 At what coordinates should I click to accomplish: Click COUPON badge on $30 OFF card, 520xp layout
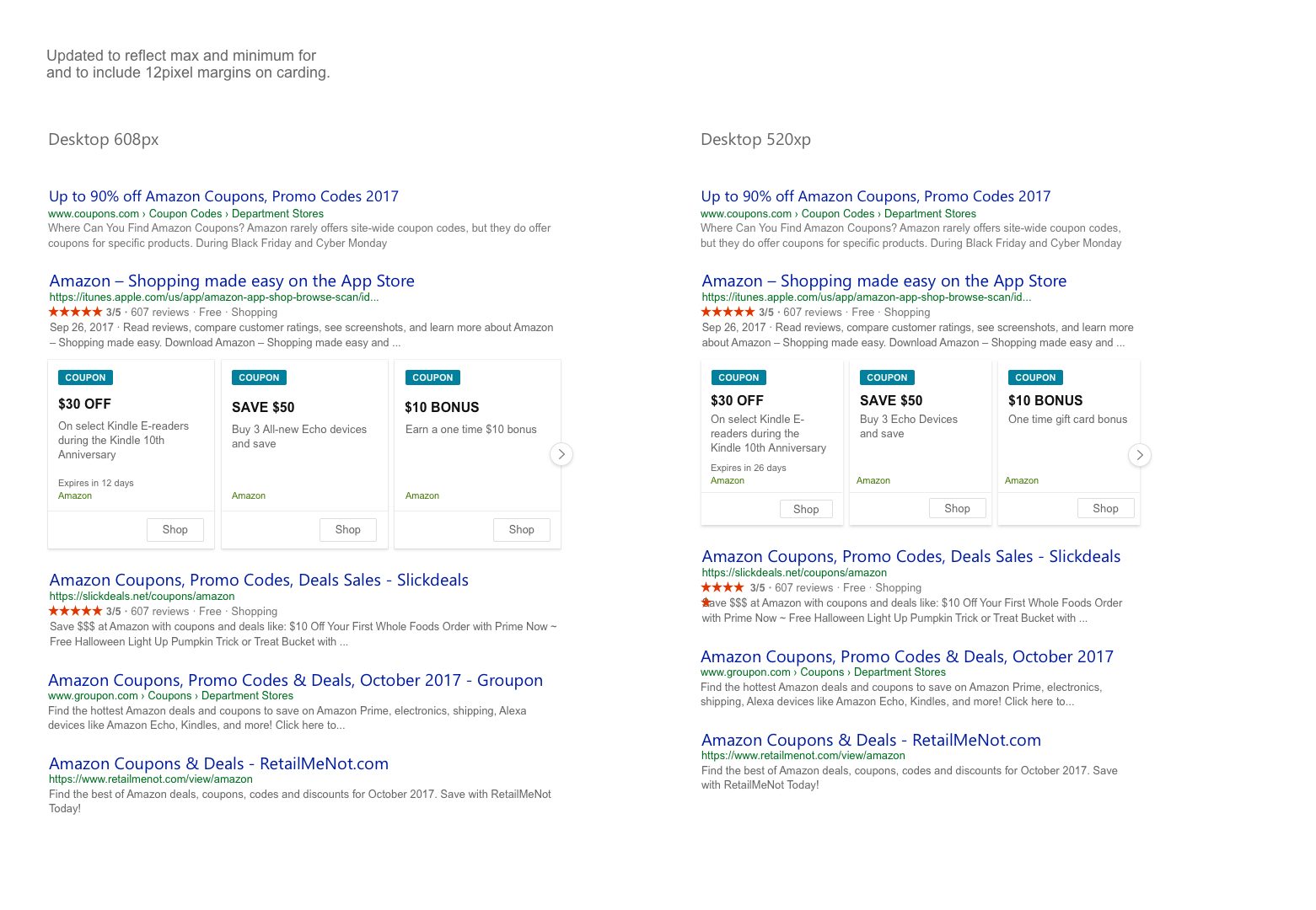739,377
